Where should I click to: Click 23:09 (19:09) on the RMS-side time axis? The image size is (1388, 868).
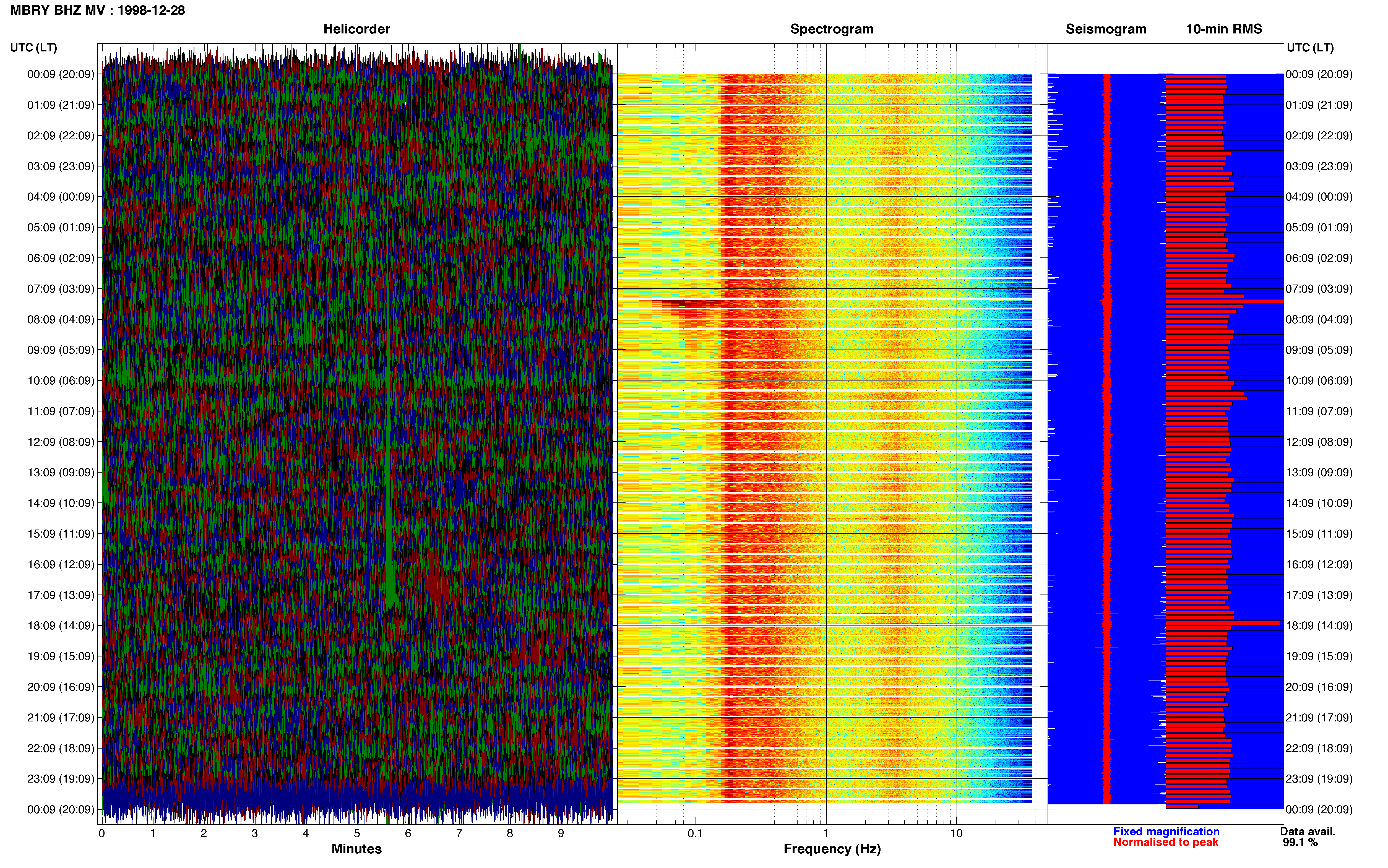tap(1319, 779)
